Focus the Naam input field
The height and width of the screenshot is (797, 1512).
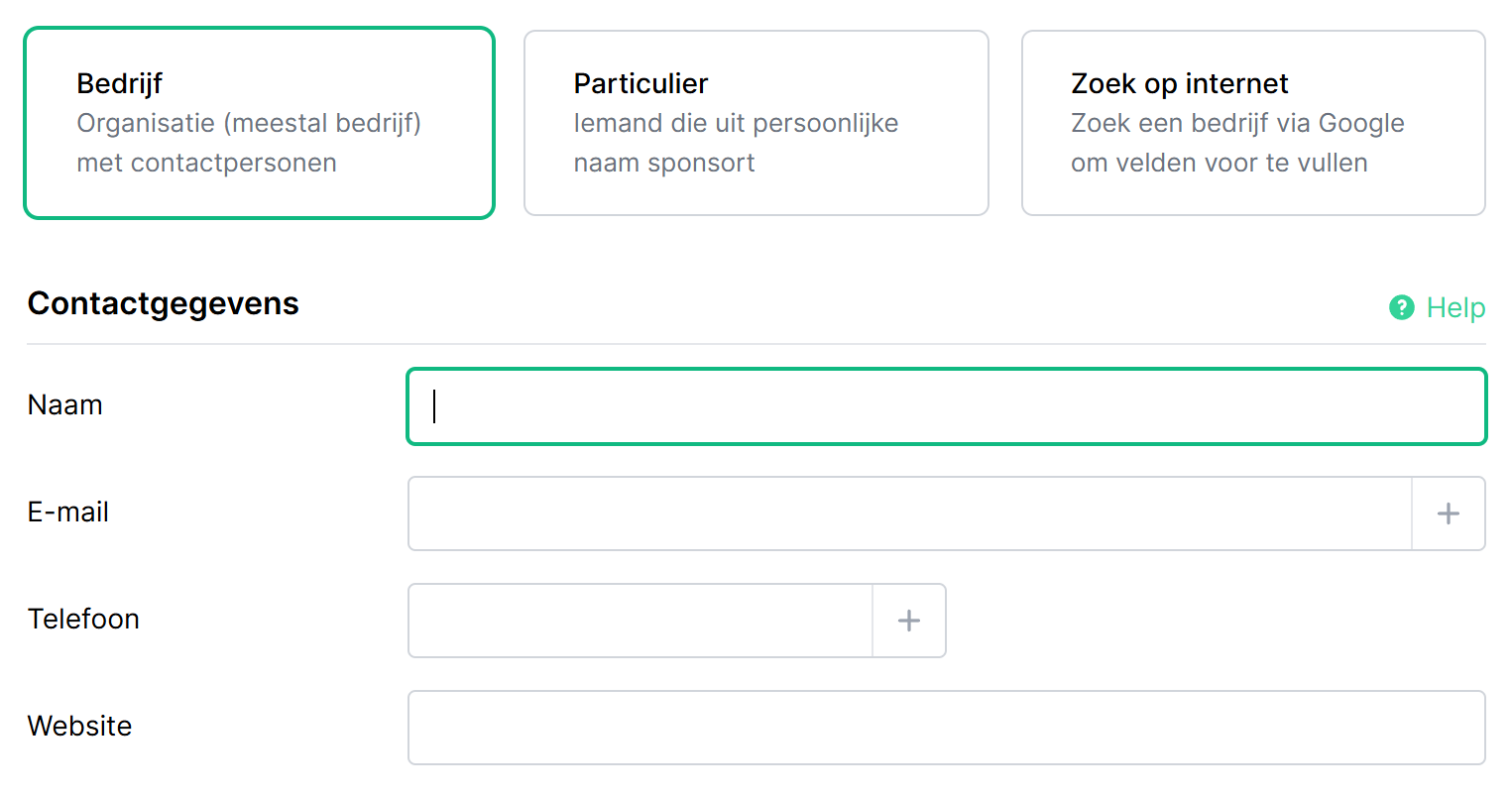pyautogui.click(x=946, y=406)
